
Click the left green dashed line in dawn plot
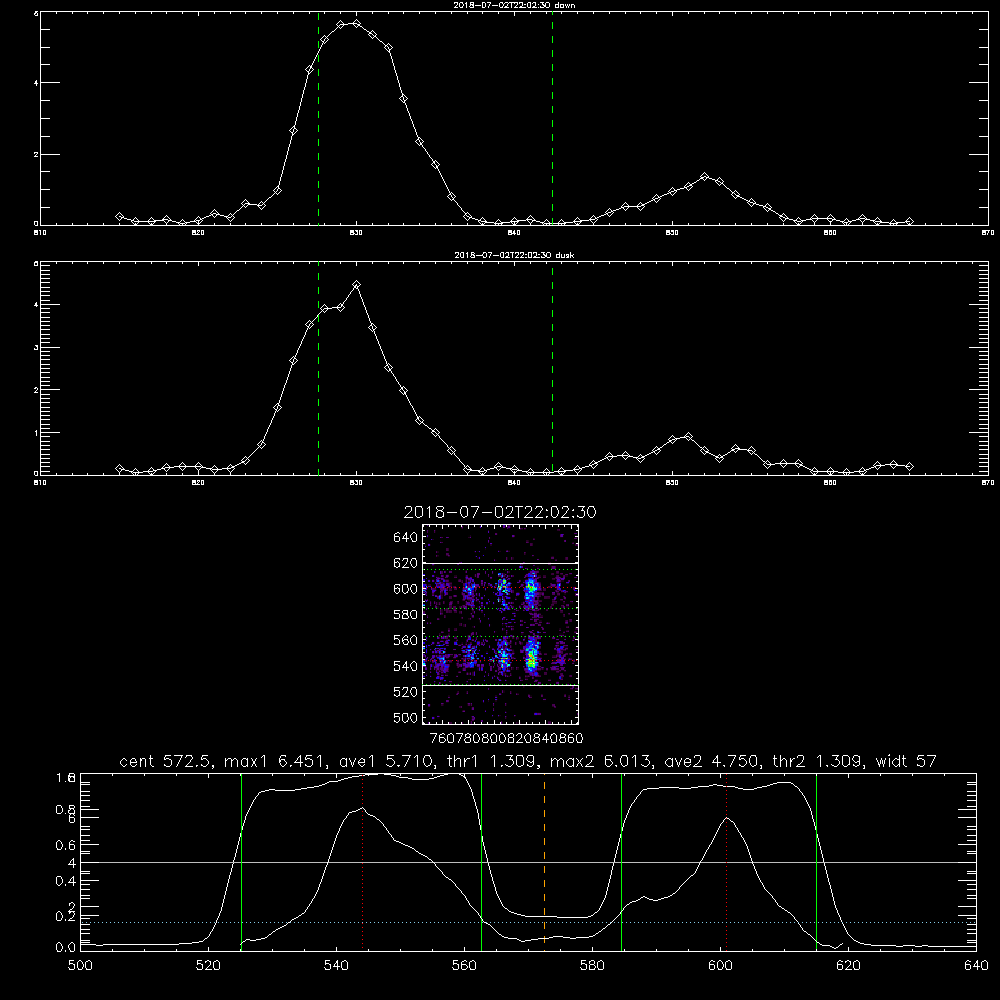(318, 119)
